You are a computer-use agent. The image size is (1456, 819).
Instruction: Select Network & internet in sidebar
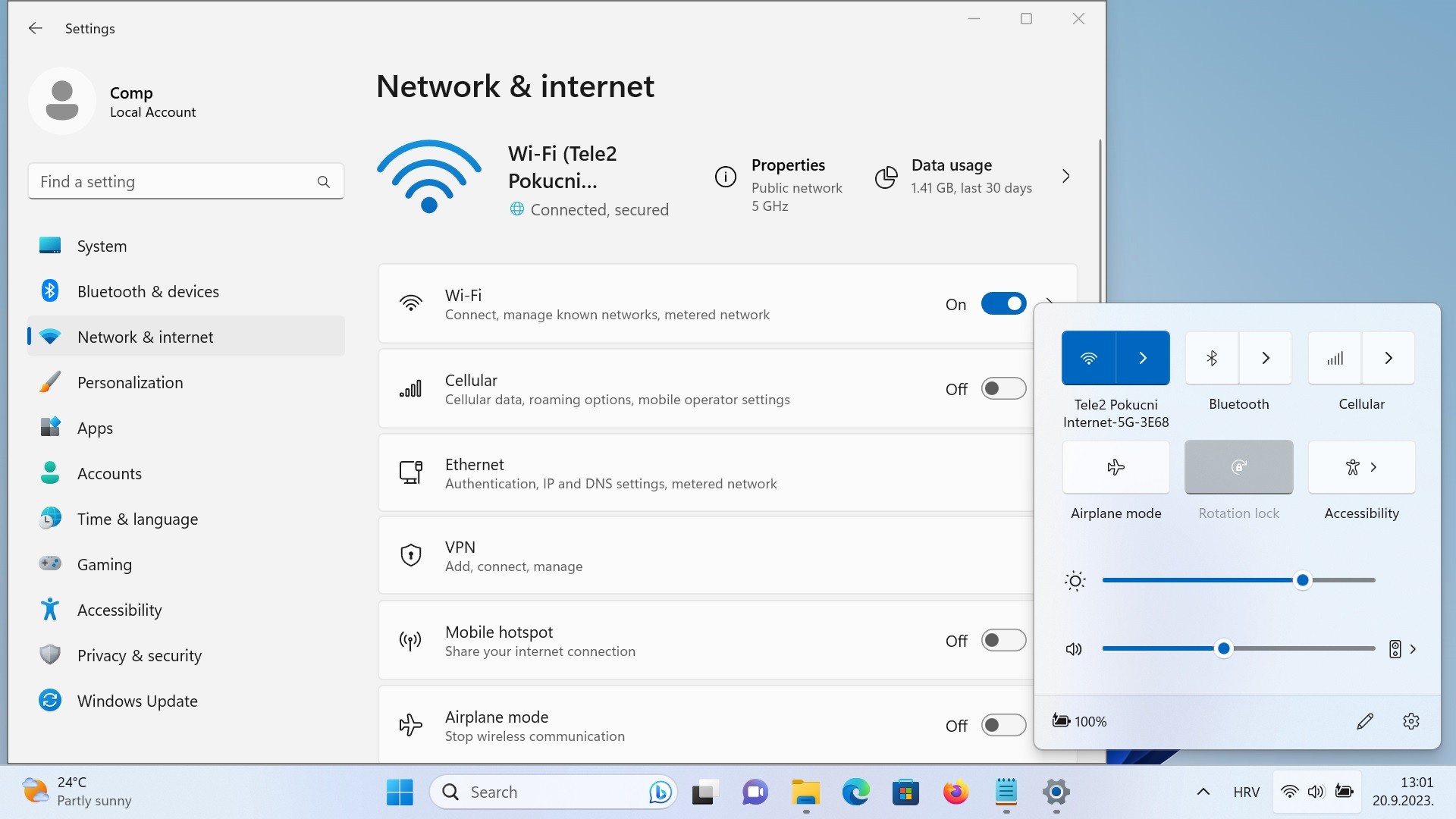(x=186, y=337)
